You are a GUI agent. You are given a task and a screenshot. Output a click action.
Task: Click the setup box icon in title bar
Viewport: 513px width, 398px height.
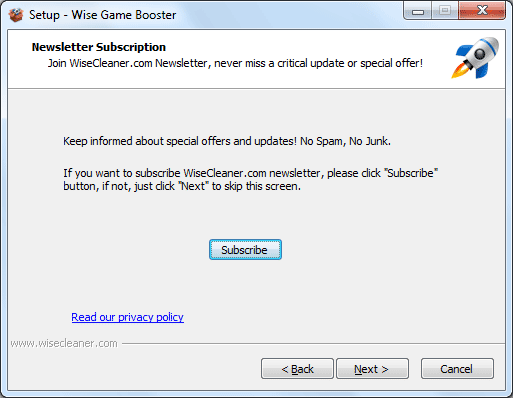[16, 15]
